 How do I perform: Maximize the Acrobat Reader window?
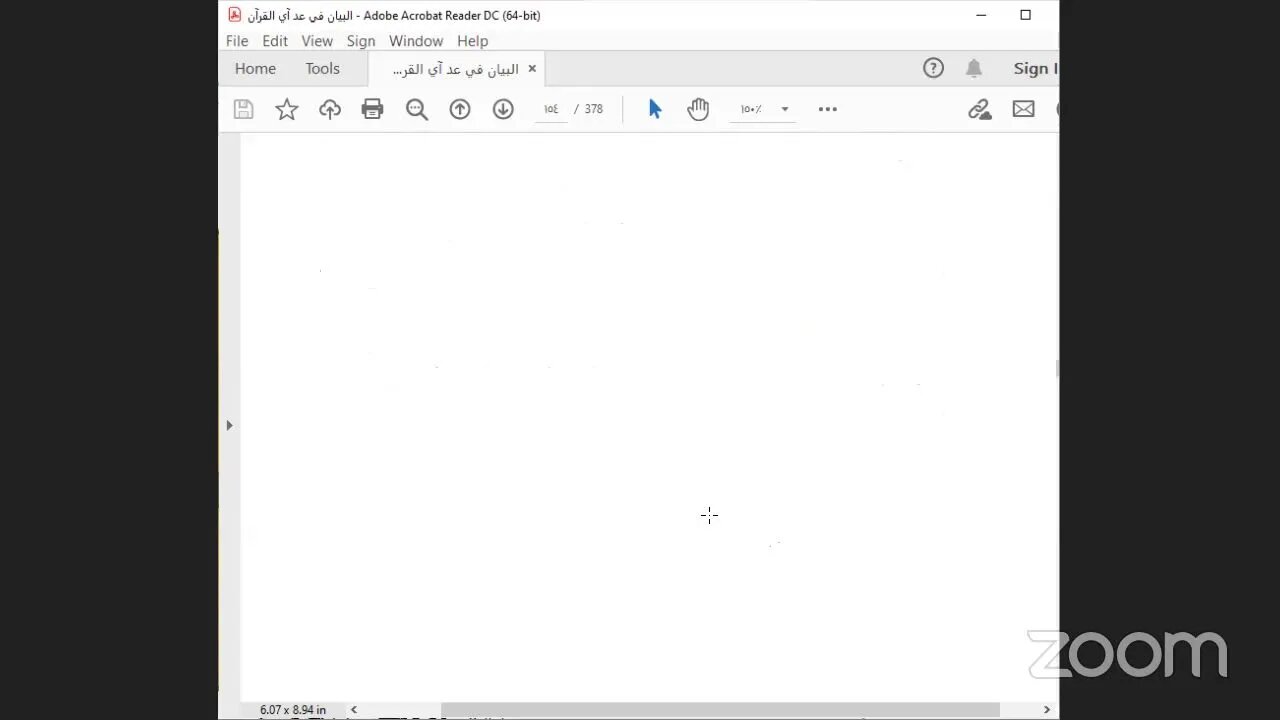pos(1025,15)
